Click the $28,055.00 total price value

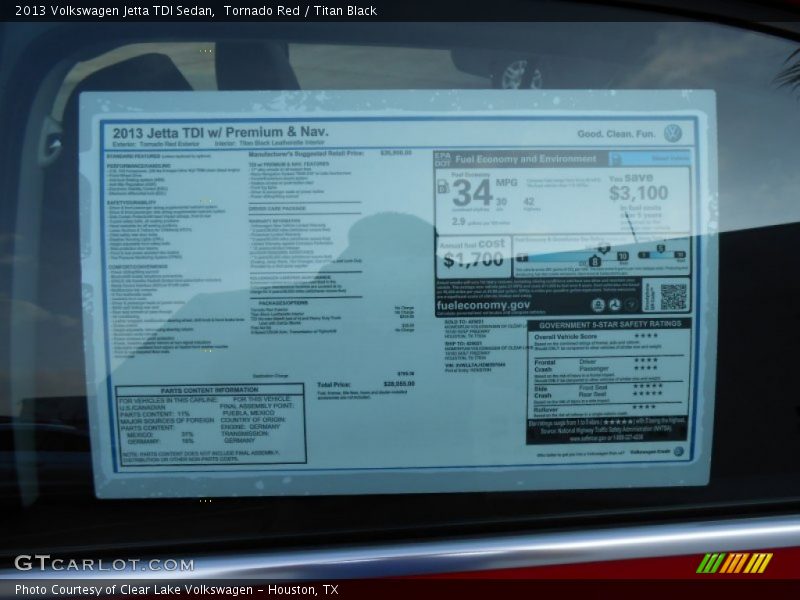coord(399,384)
